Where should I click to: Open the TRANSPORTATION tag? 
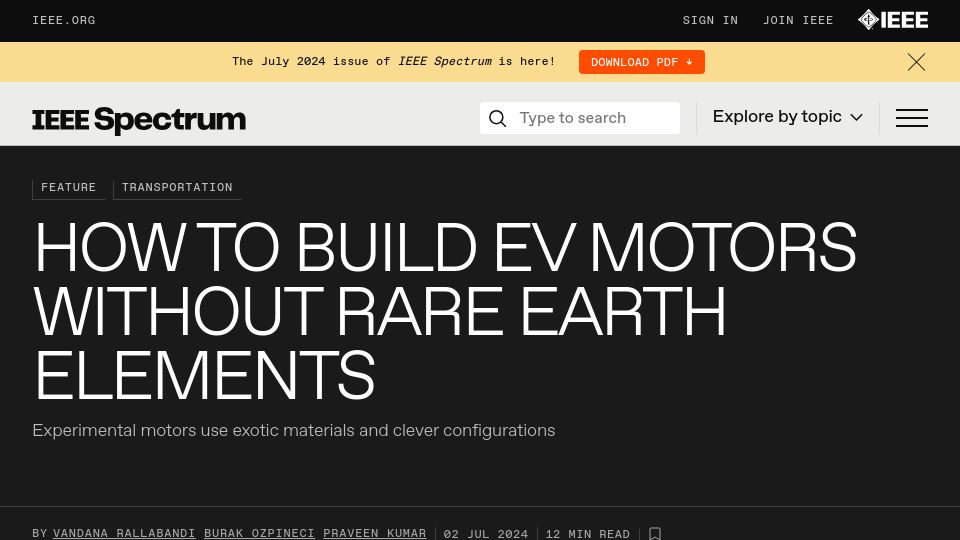click(x=177, y=188)
